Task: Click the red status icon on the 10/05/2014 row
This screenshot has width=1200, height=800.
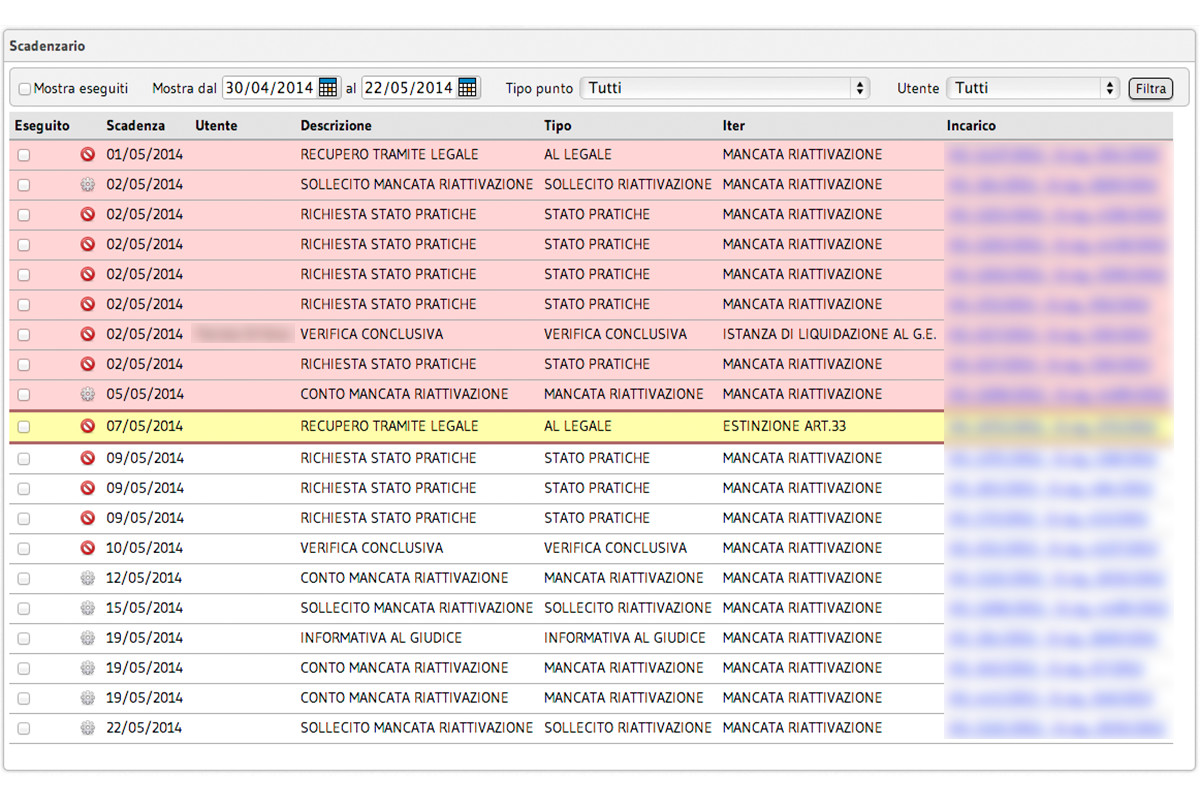Action: [87, 549]
